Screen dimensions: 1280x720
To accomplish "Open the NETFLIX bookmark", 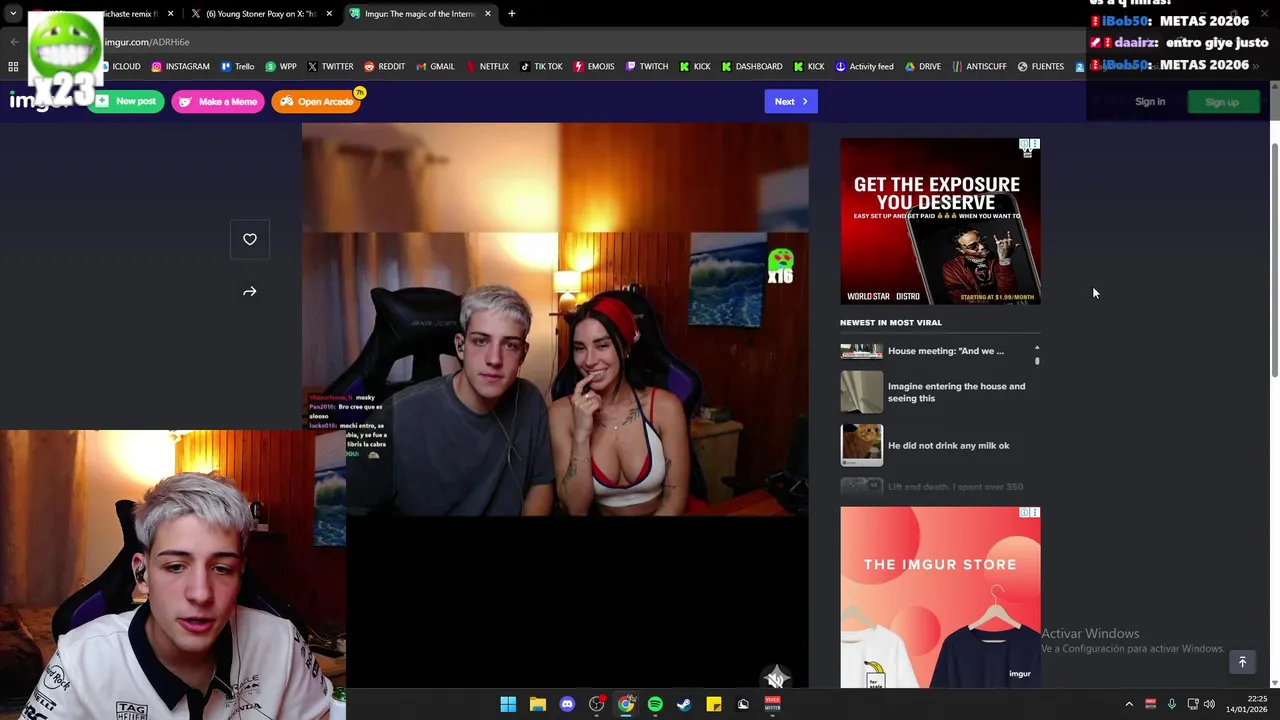I will point(487,67).
